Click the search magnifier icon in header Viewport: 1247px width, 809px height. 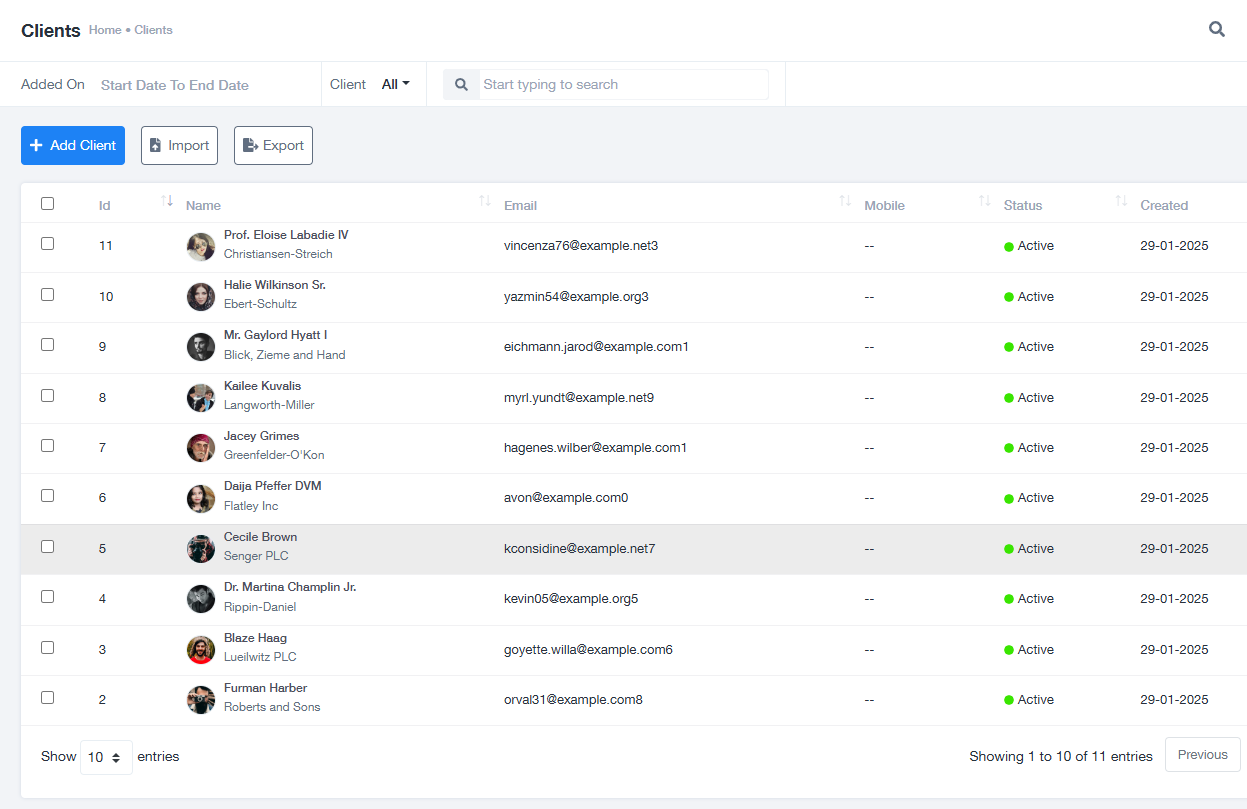(1216, 29)
